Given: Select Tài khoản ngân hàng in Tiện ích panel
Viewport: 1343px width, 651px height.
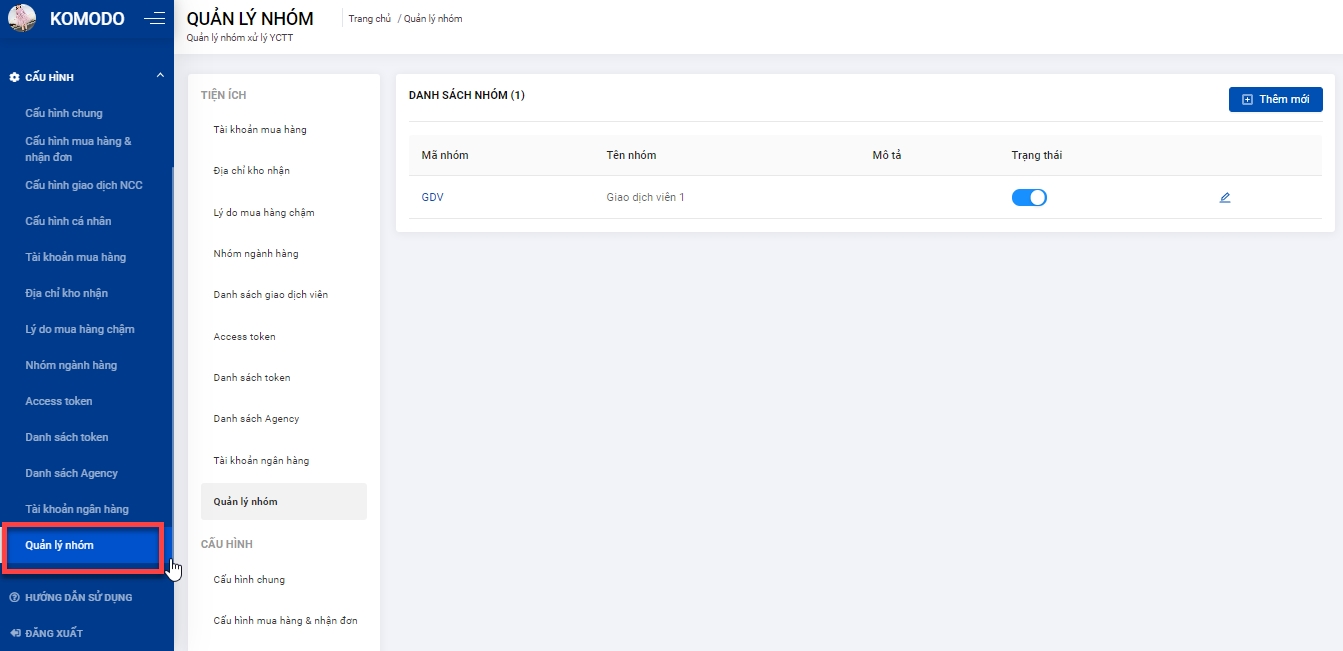Looking at the screenshot, I should tap(261, 461).
